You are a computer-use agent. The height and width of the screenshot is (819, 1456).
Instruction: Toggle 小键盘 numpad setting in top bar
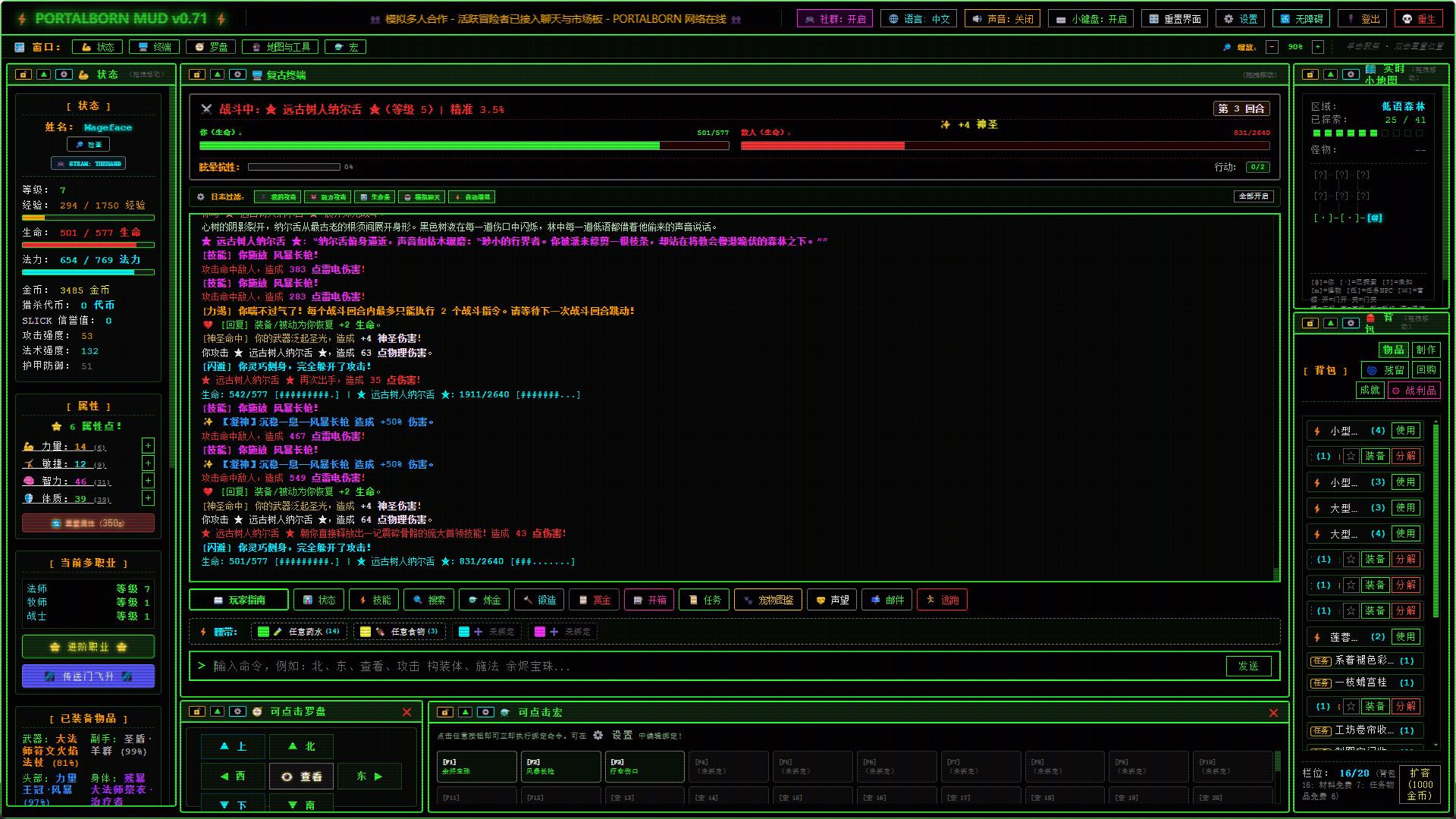tap(1091, 19)
